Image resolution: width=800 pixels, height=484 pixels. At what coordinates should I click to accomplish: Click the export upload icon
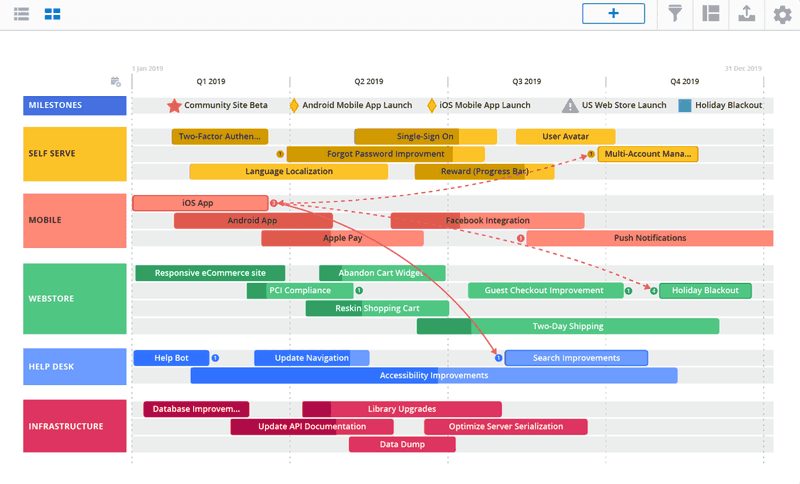746,13
